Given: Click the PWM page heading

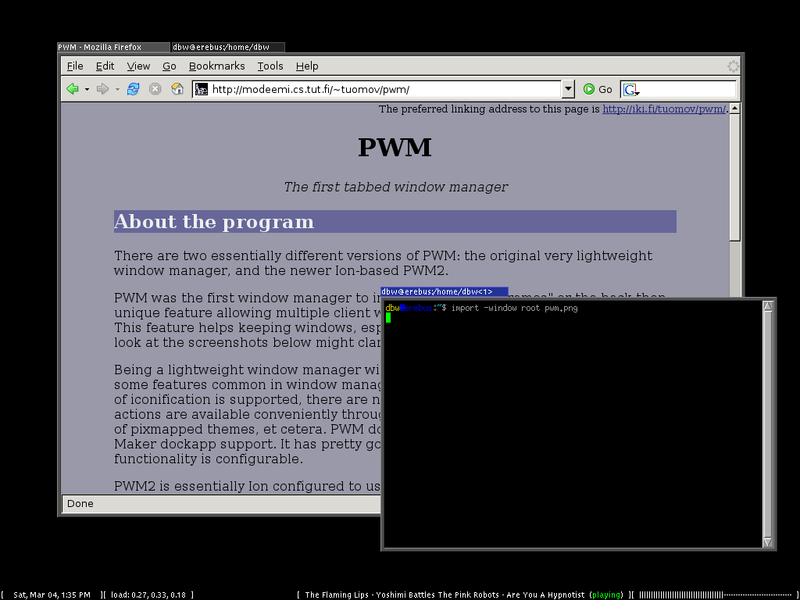Looking at the screenshot, I should point(395,147).
